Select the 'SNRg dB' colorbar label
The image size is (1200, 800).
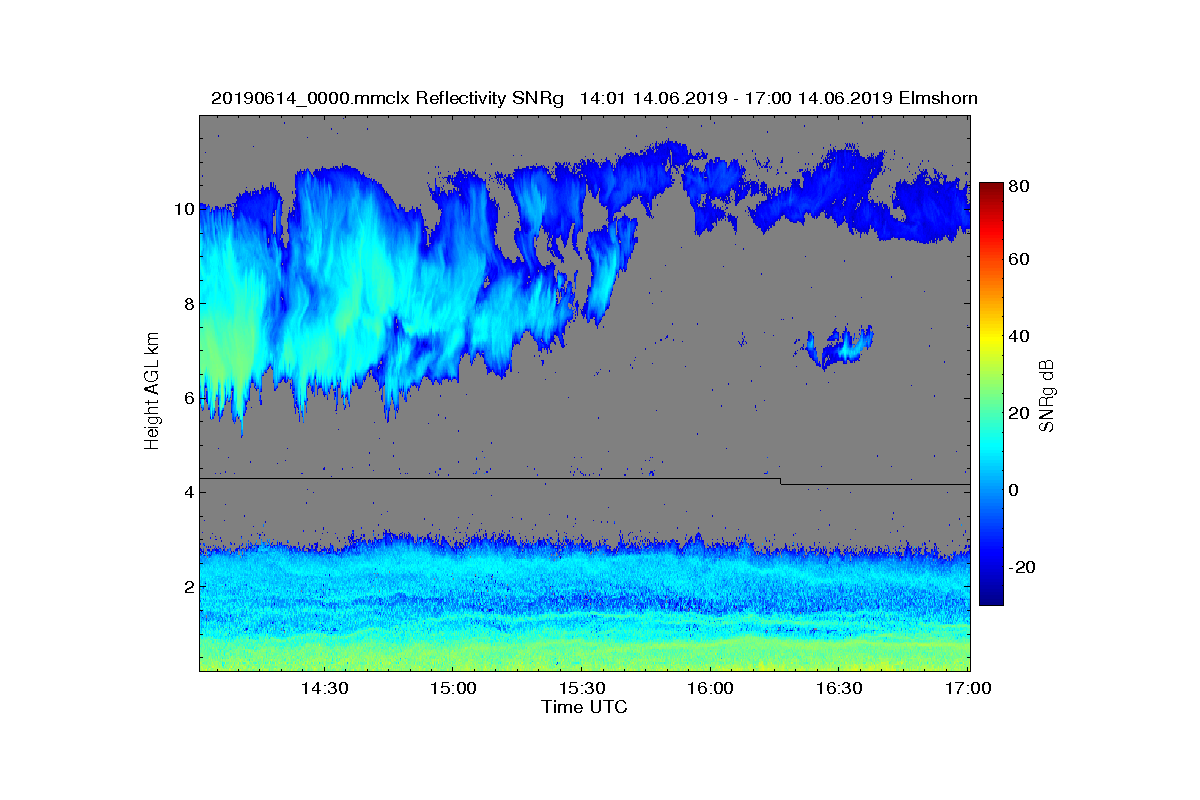tap(1048, 395)
